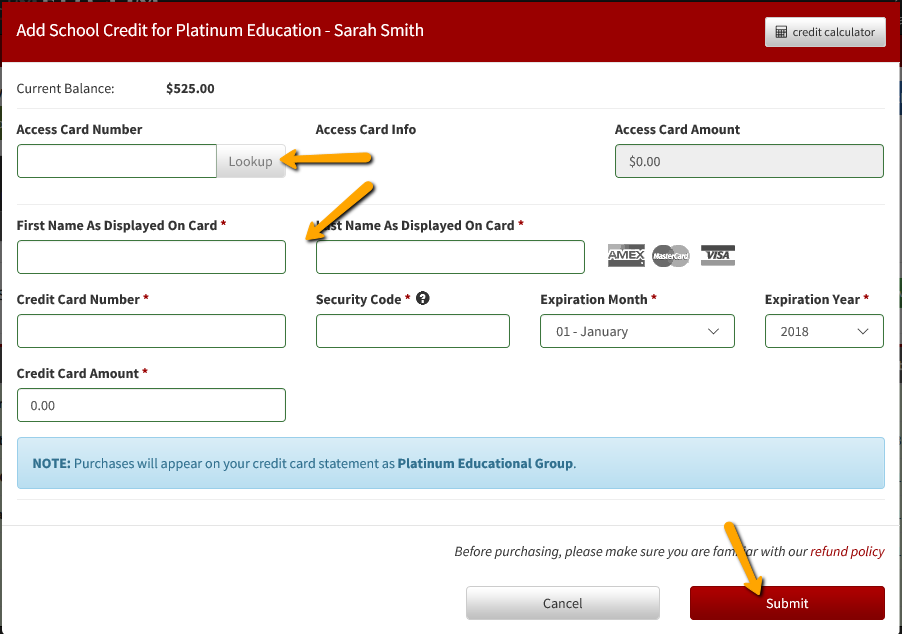Select the MasterCard icon

click(x=670, y=255)
